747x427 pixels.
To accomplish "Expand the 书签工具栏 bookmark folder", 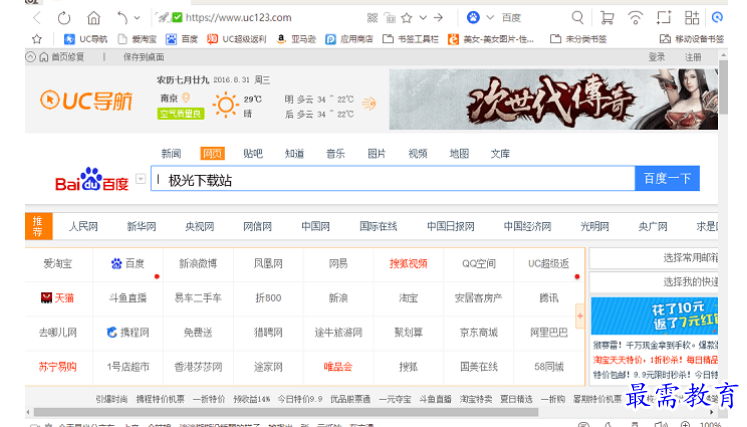I will [410, 39].
